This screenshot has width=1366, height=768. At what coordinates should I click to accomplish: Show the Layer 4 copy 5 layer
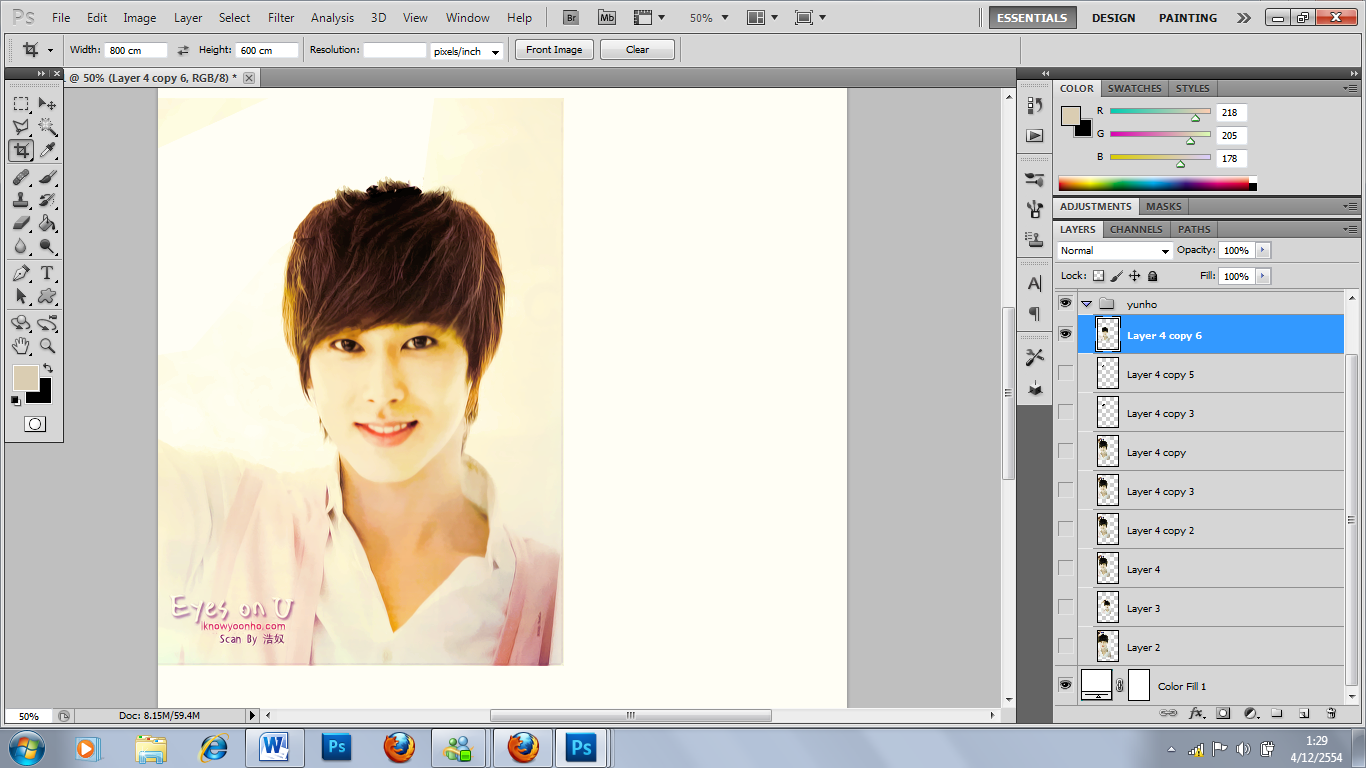tap(1065, 373)
